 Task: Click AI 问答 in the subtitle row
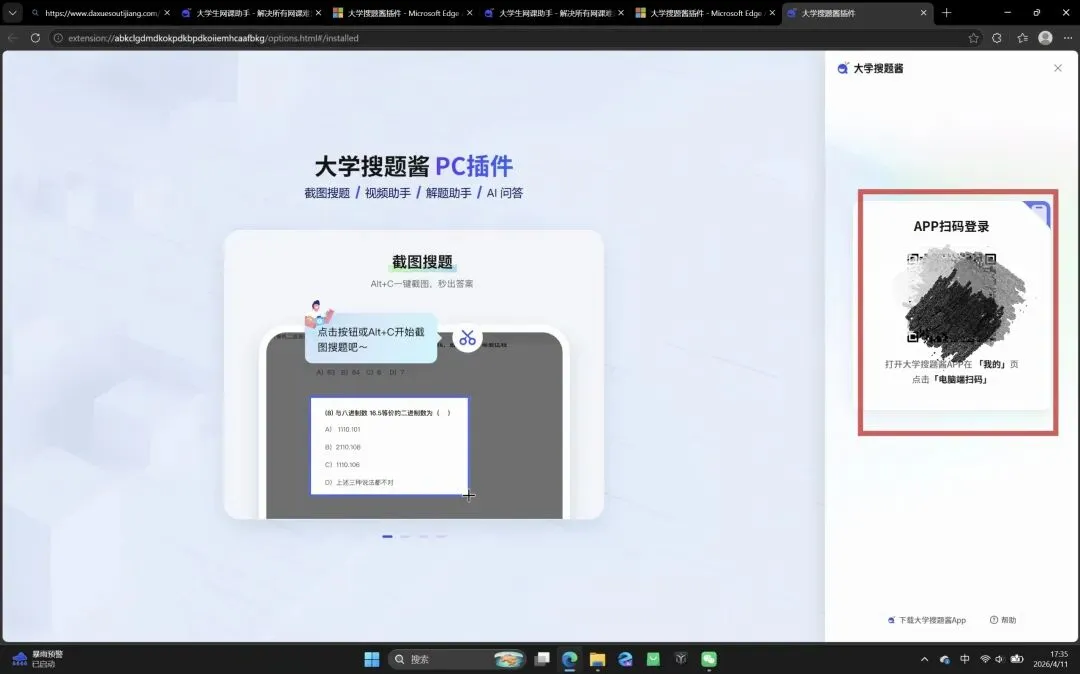pos(505,193)
